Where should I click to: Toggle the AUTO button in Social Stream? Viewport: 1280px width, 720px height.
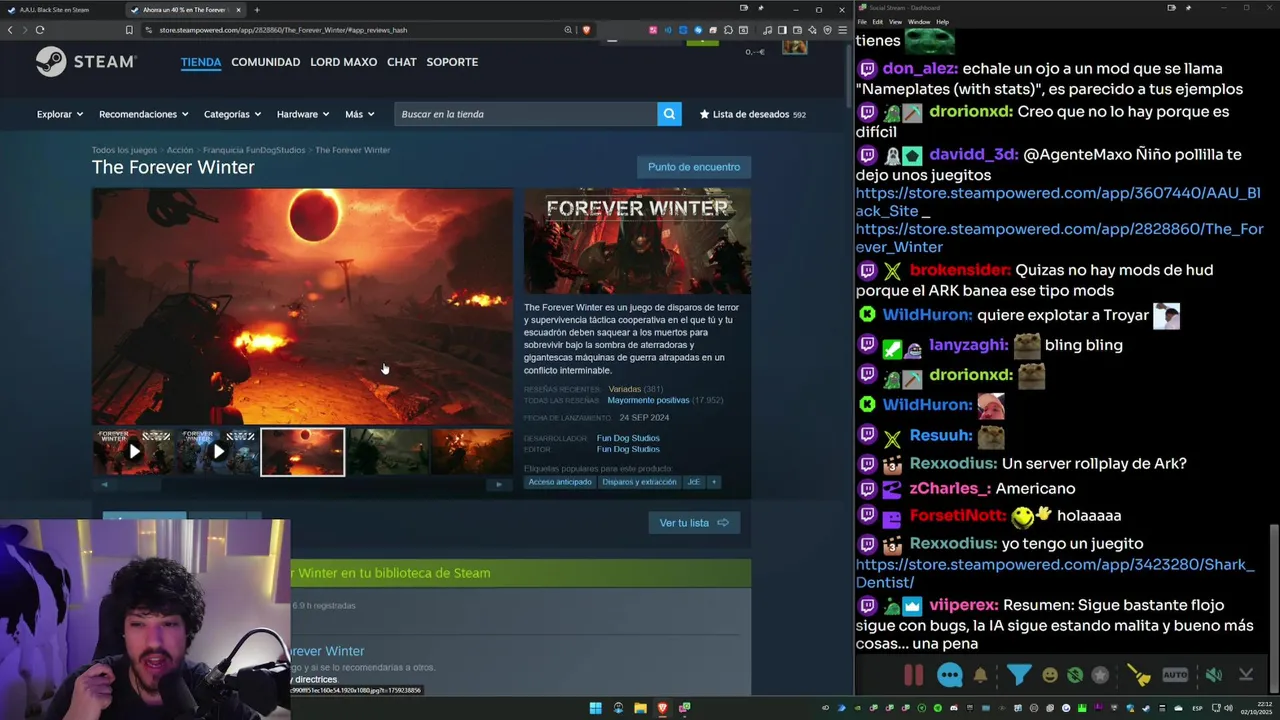point(1175,675)
